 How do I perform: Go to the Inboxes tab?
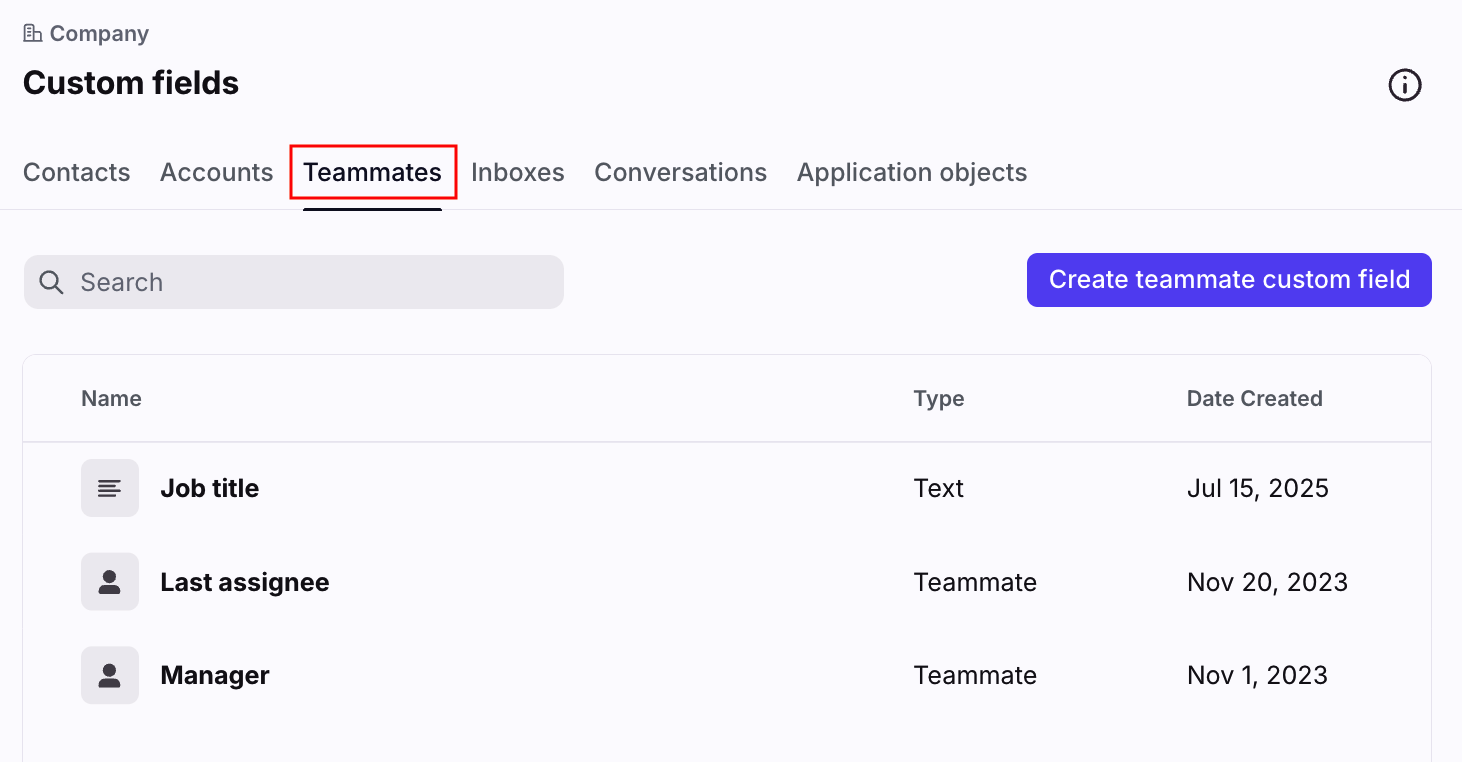(517, 172)
